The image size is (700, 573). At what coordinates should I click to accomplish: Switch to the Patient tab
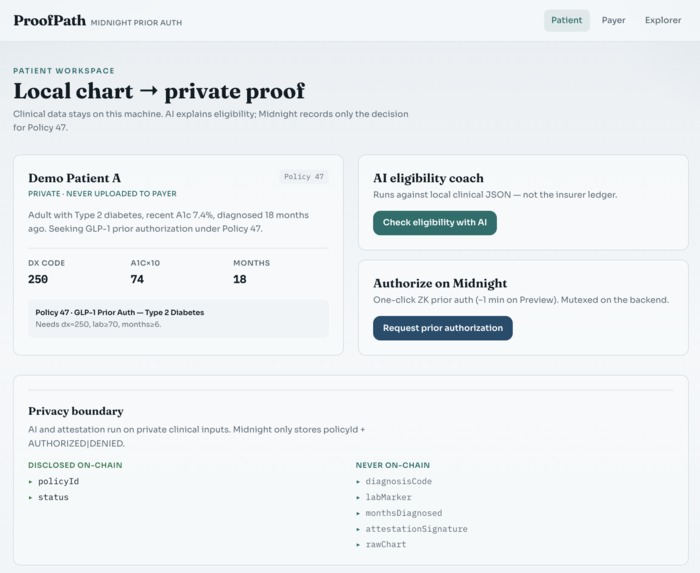pos(567,21)
